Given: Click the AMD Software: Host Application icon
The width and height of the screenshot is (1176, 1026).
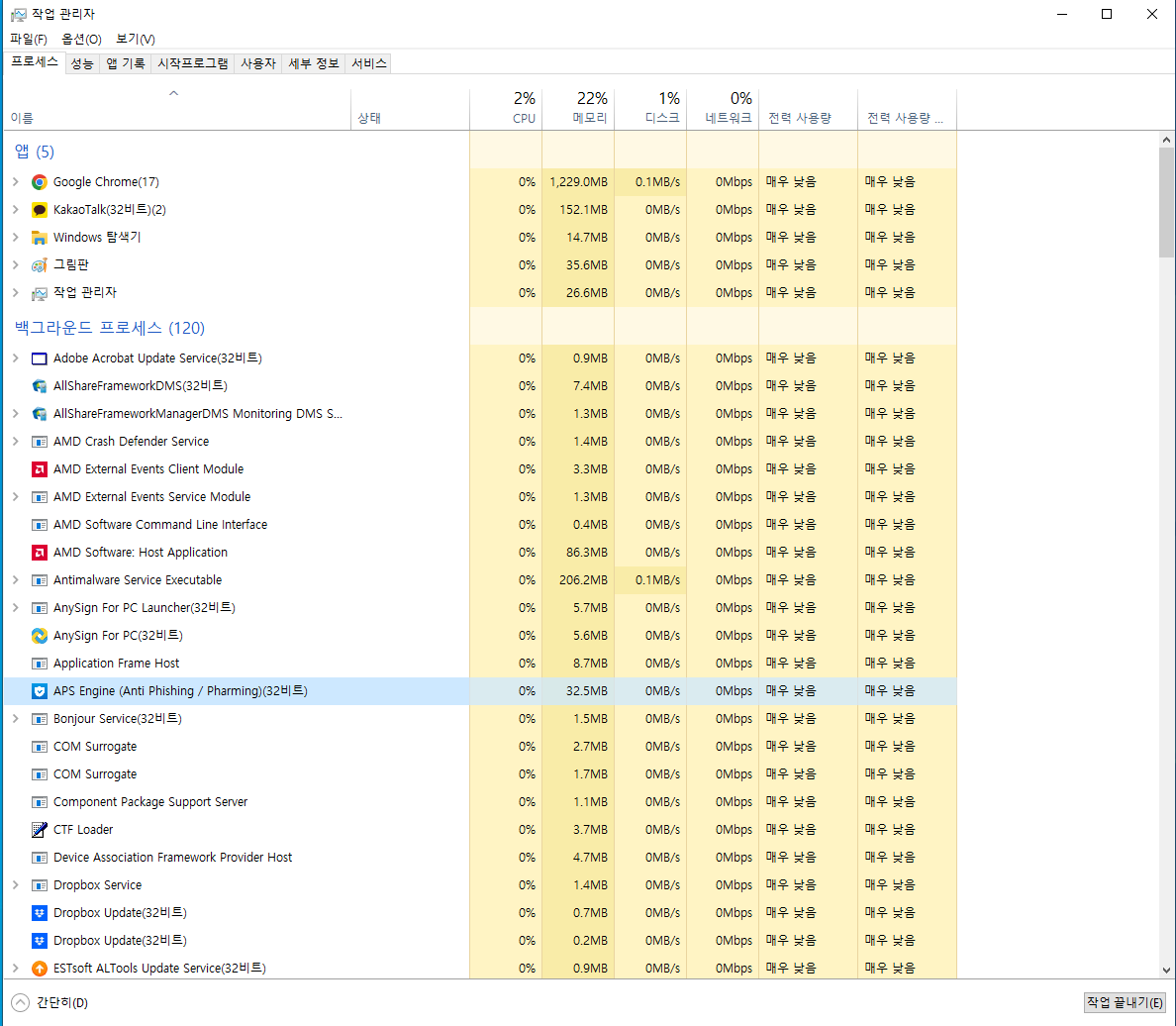Looking at the screenshot, I should coord(39,552).
